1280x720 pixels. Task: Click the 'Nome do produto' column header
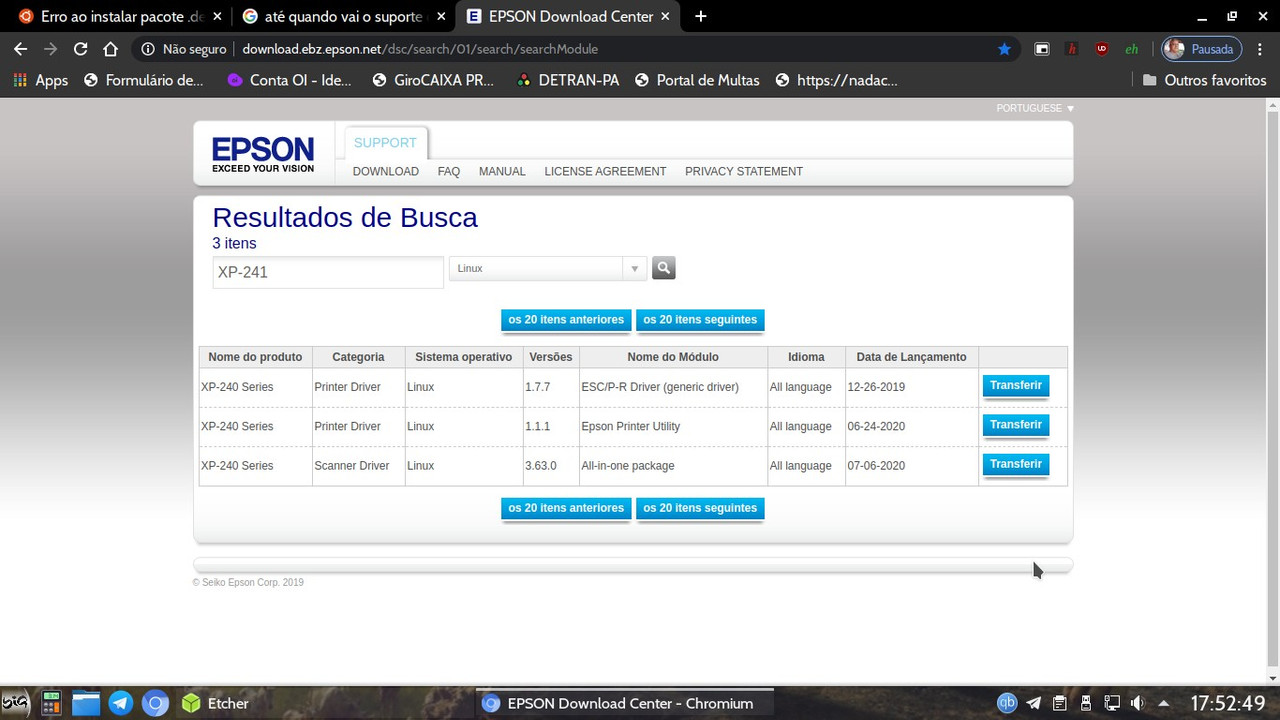coord(255,357)
